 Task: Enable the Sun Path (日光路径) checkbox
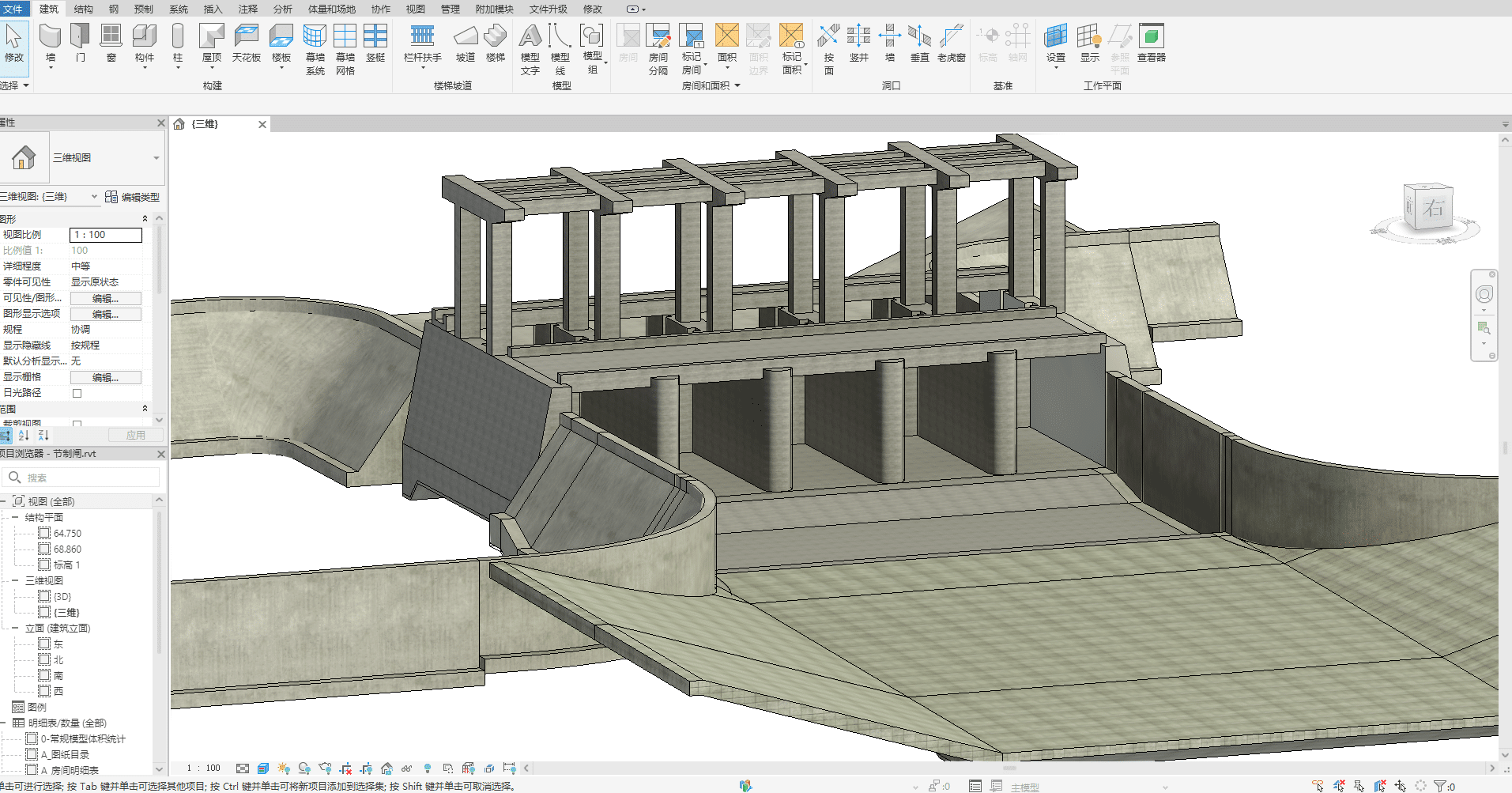coord(77,393)
